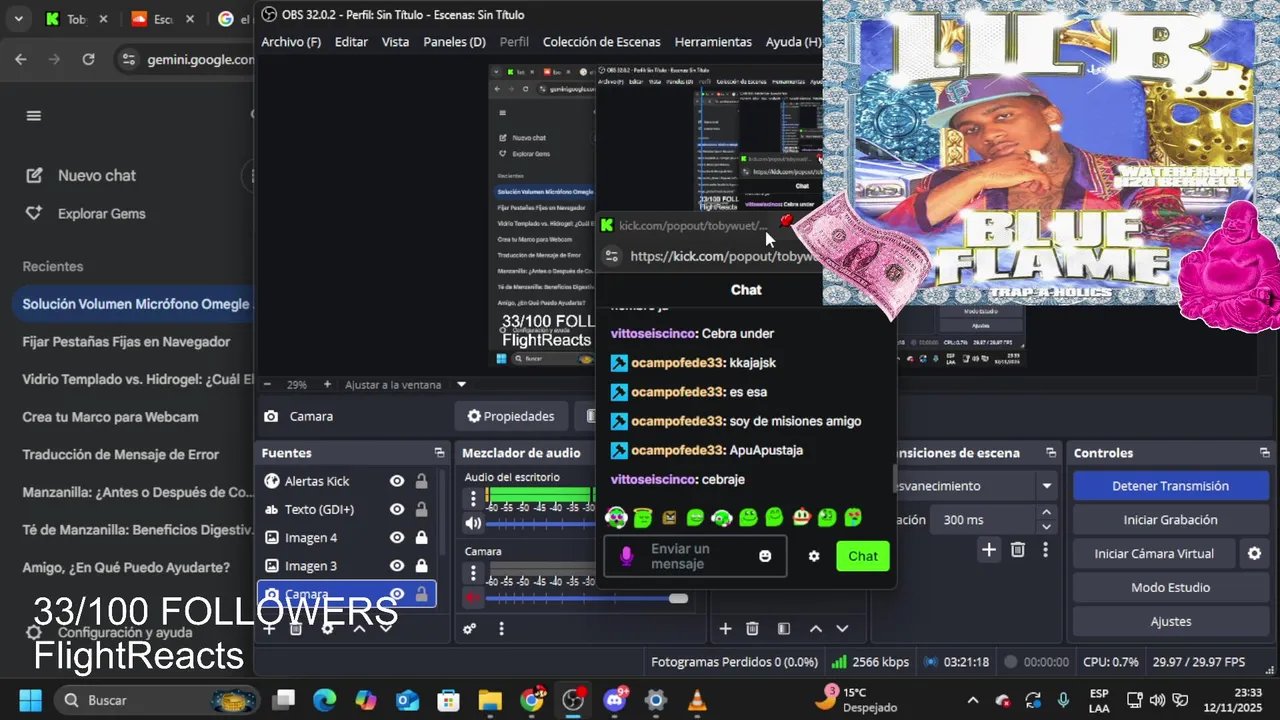Increase transition duration with up arrow
The width and height of the screenshot is (1280, 720).
coord(1046,513)
